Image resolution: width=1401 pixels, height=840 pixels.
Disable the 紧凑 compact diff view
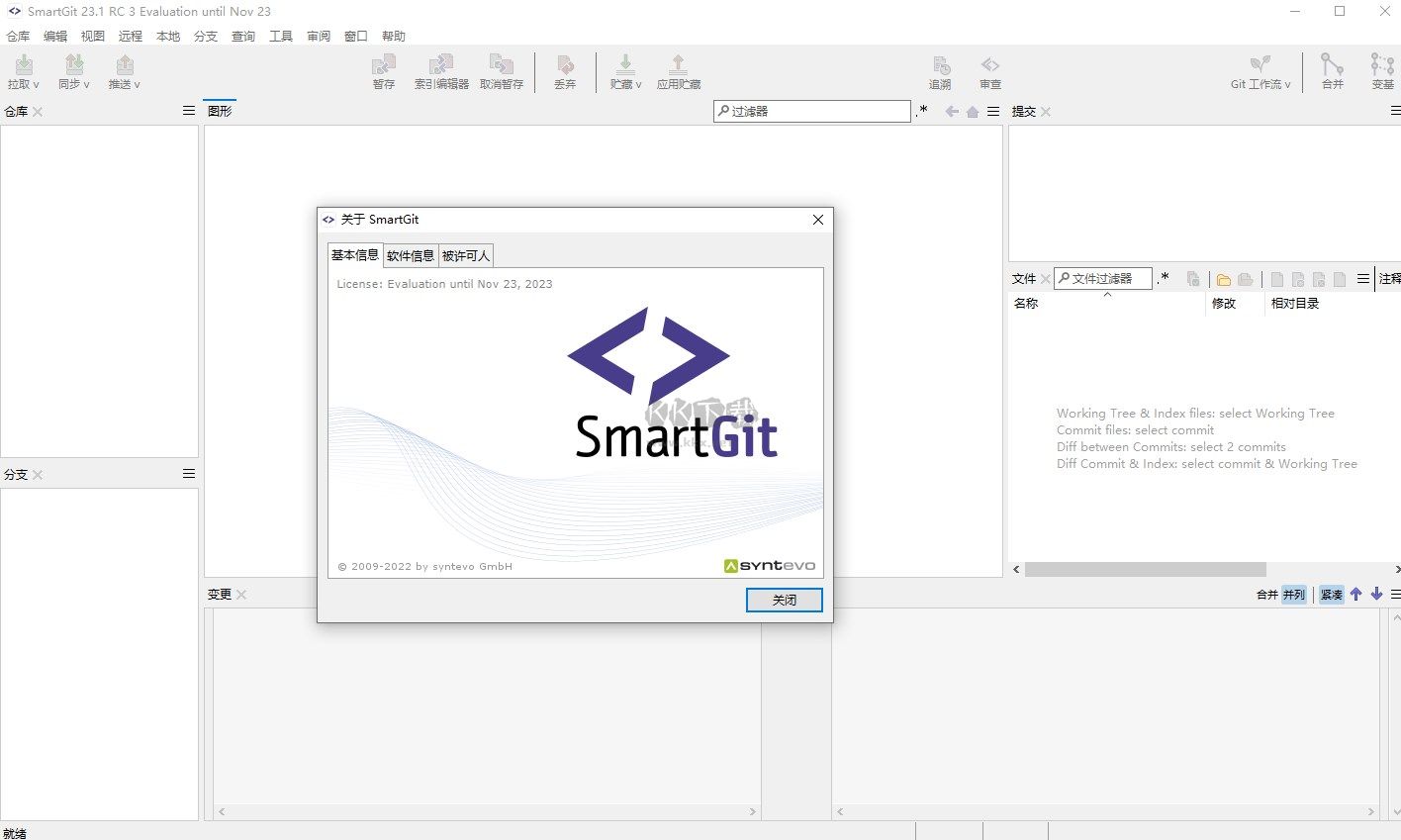tap(1331, 594)
